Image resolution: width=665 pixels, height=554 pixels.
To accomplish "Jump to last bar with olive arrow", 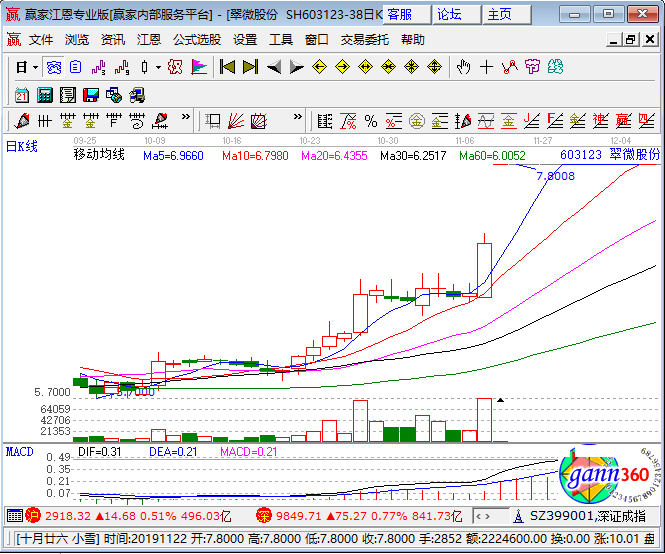I will (x=250, y=67).
